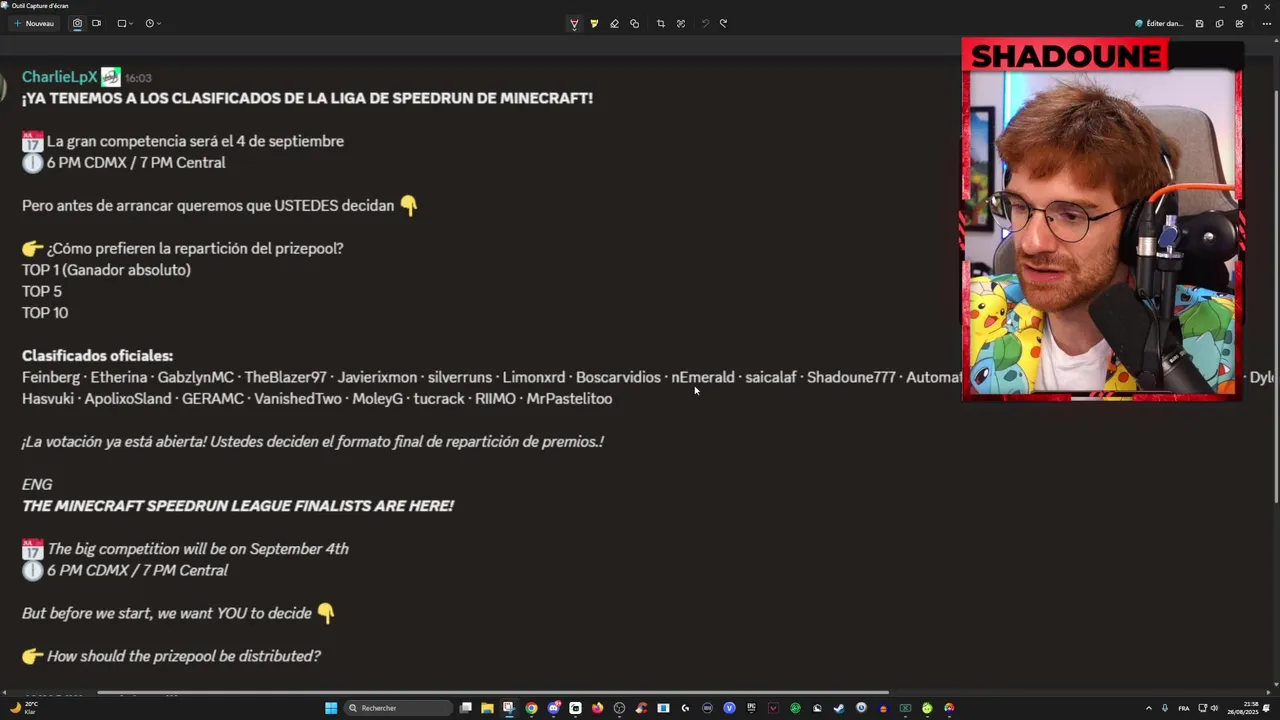Image resolution: width=1280 pixels, height=720 pixels.
Task: Open the text actions tool
Action: click(681, 23)
